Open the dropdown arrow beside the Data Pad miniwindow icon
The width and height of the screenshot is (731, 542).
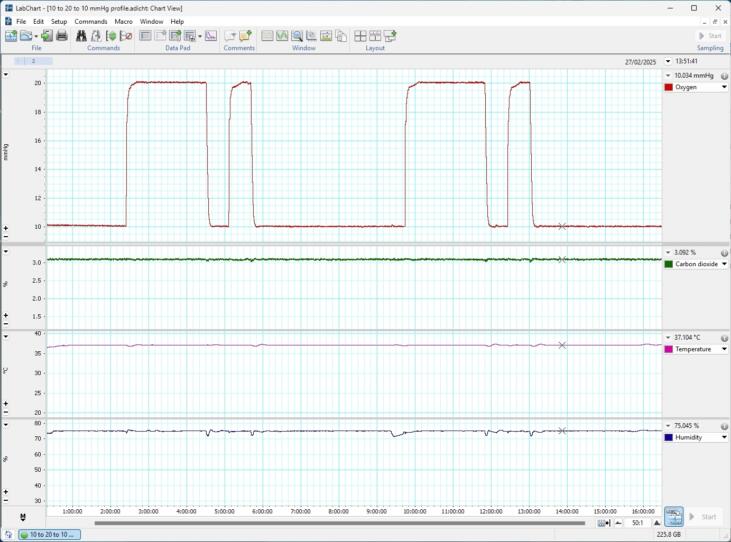coord(200,36)
